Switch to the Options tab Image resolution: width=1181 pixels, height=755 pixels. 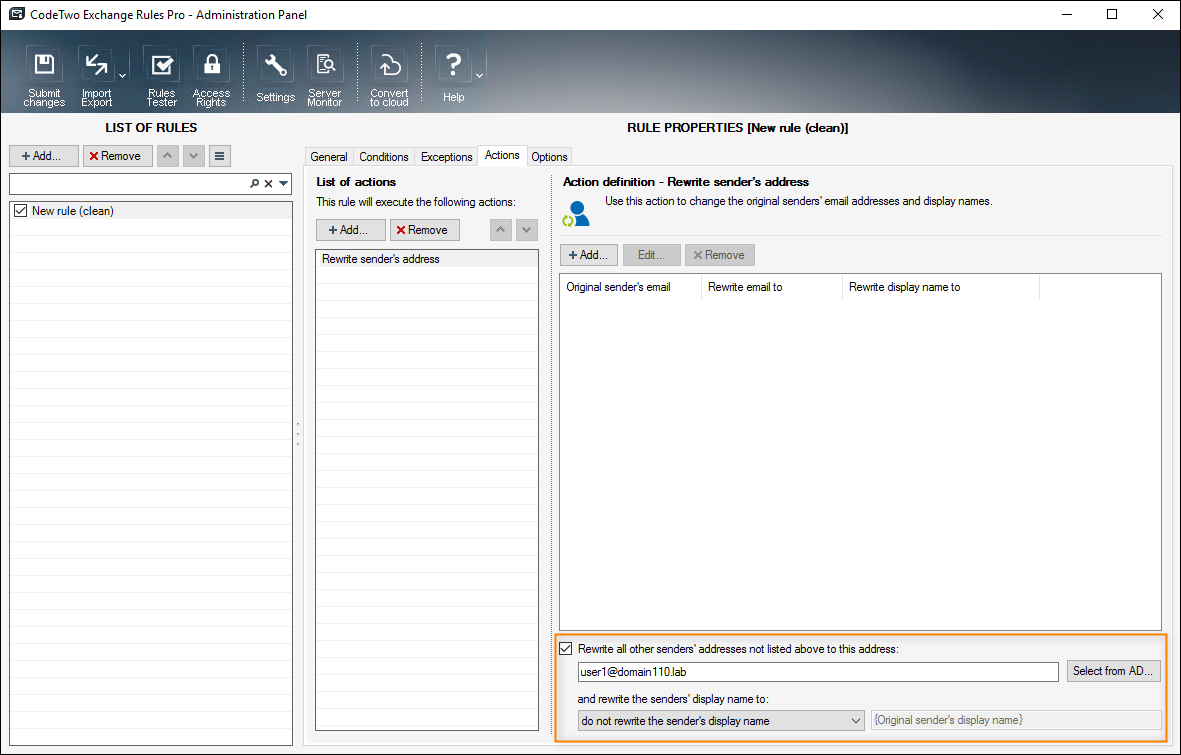point(549,157)
